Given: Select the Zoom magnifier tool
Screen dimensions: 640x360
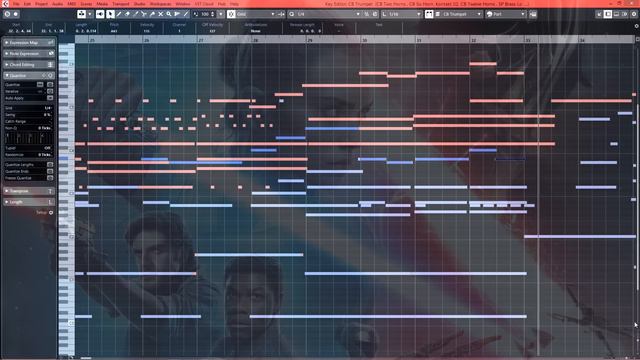Looking at the screenshot, I should [169, 14].
